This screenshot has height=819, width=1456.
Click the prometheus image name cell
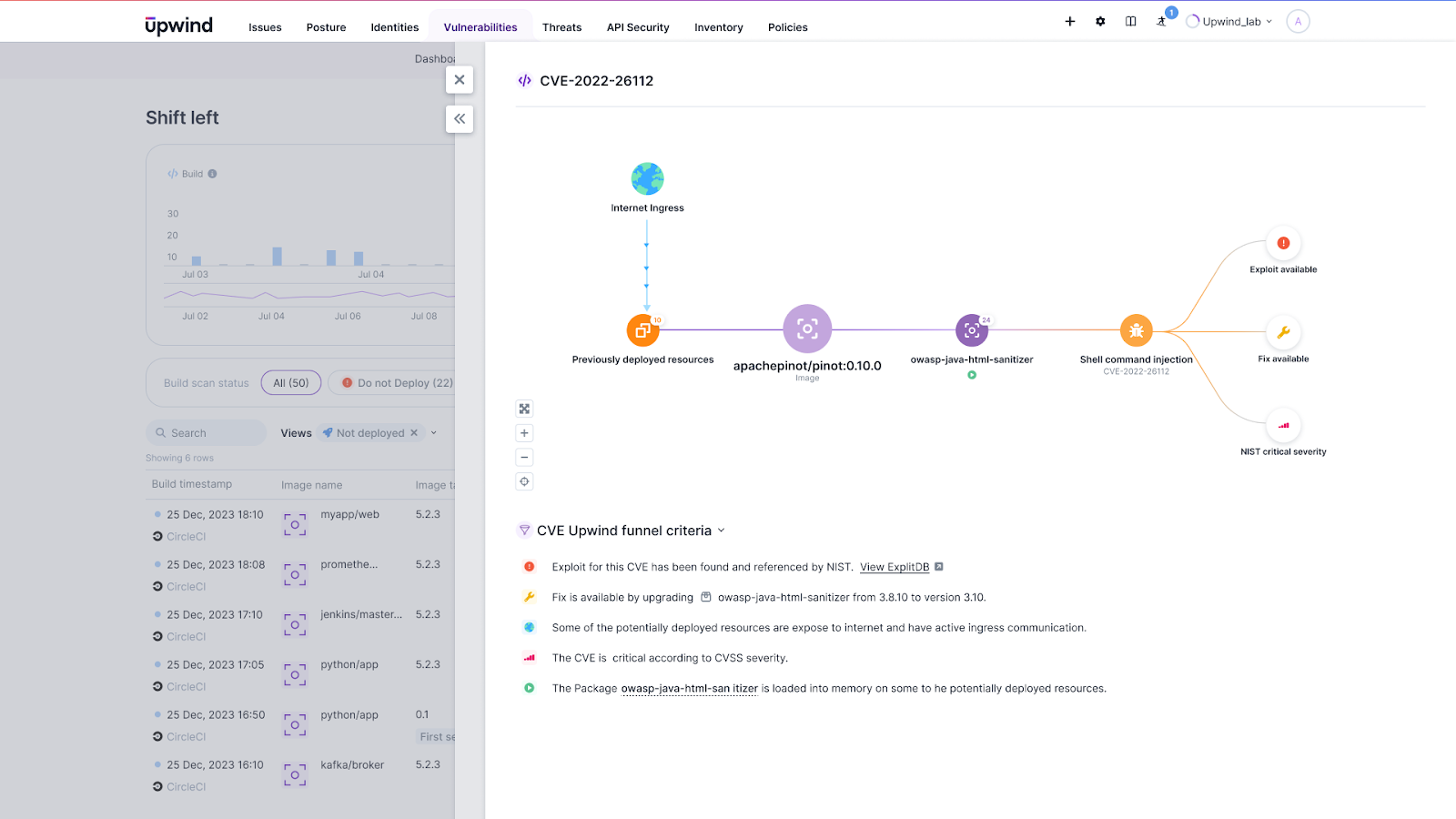pyautogui.click(x=349, y=565)
